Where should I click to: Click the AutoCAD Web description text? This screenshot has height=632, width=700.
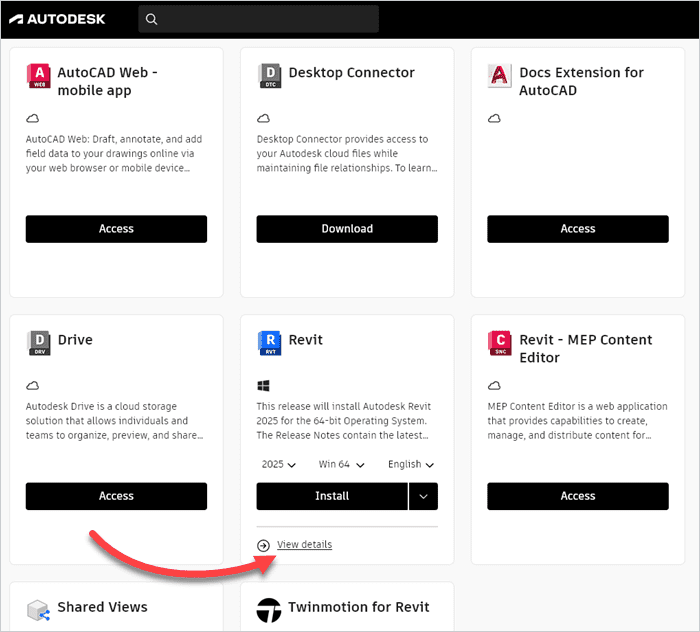(114, 154)
